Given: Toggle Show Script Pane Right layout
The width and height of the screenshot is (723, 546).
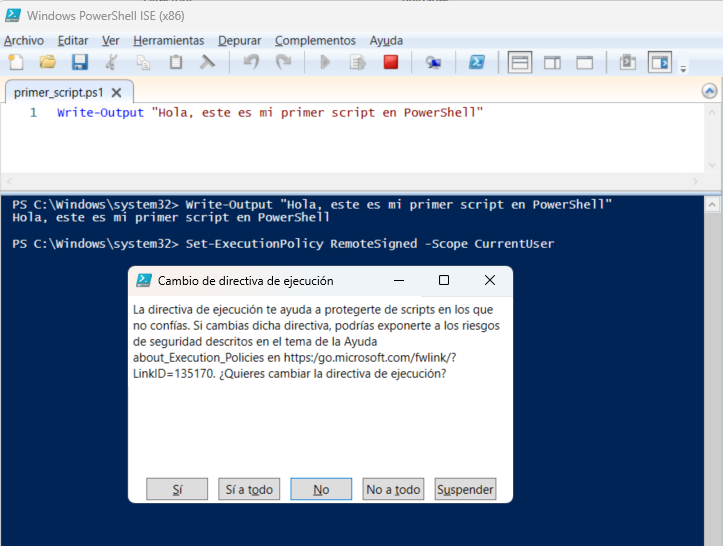Looking at the screenshot, I should pyautogui.click(x=552, y=62).
